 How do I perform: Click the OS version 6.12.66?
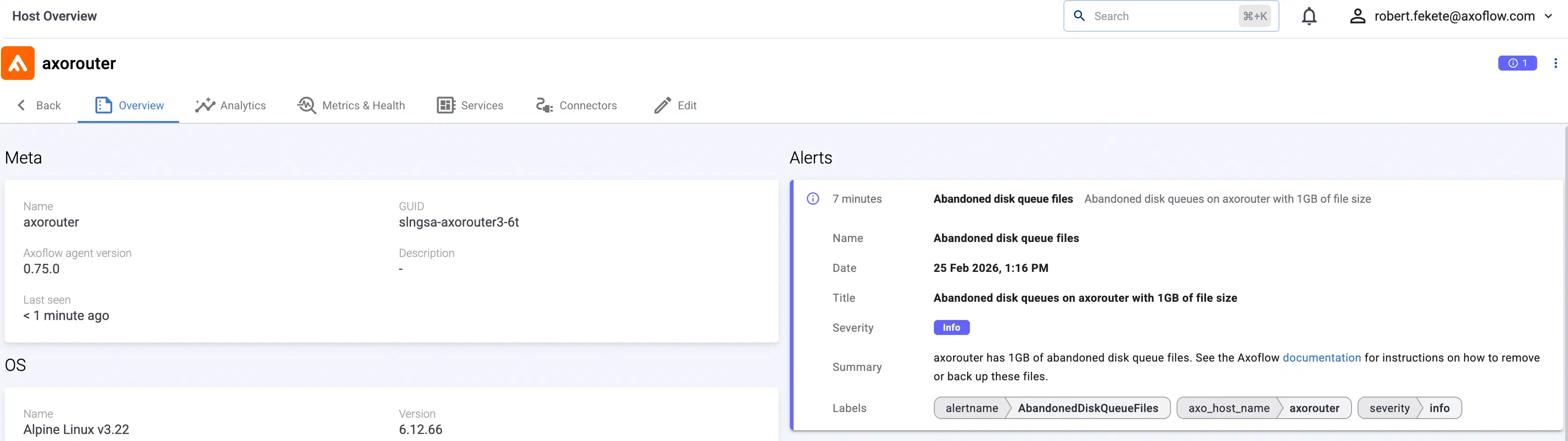[x=420, y=429]
